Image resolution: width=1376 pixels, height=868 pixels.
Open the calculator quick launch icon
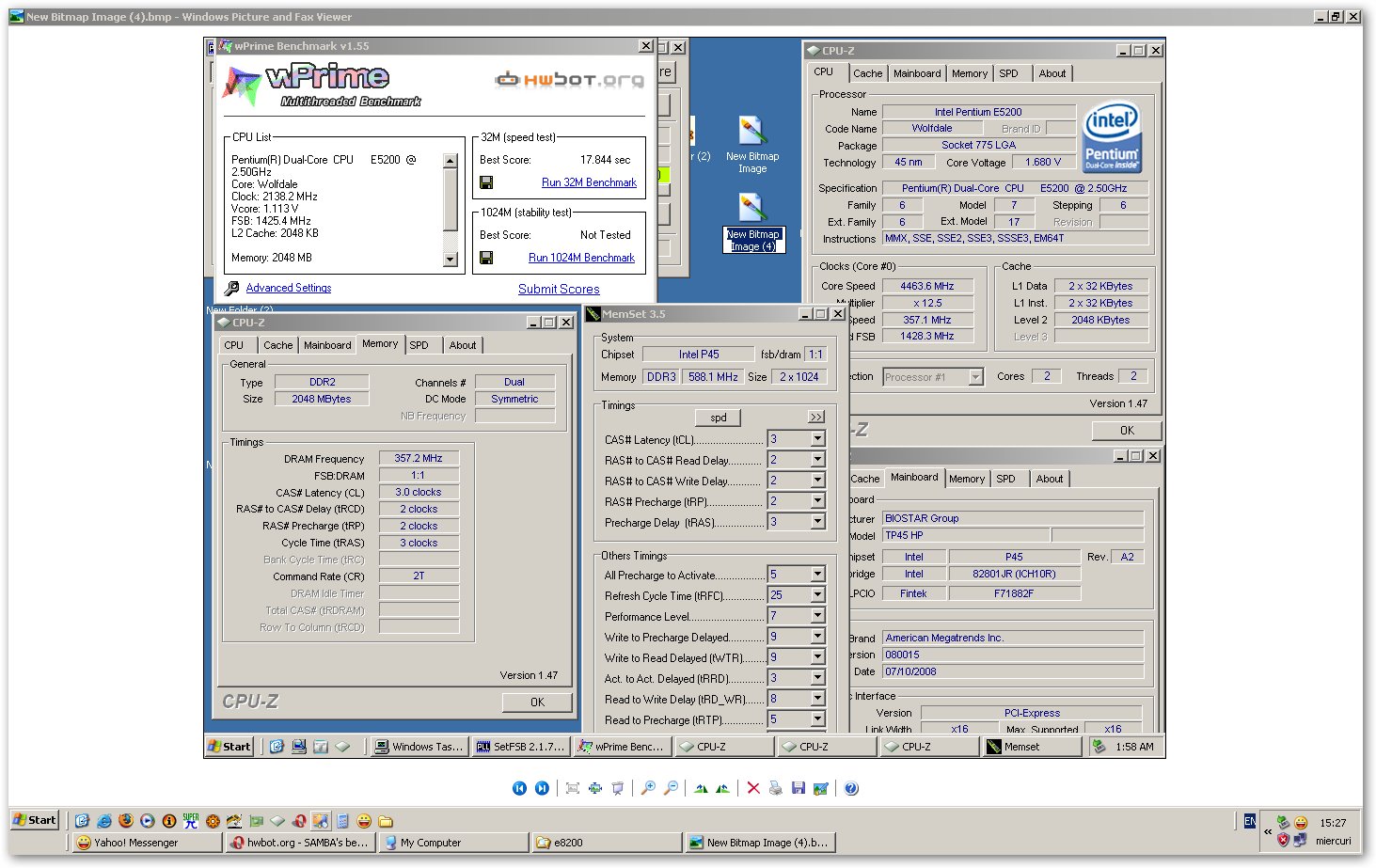click(342, 820)
